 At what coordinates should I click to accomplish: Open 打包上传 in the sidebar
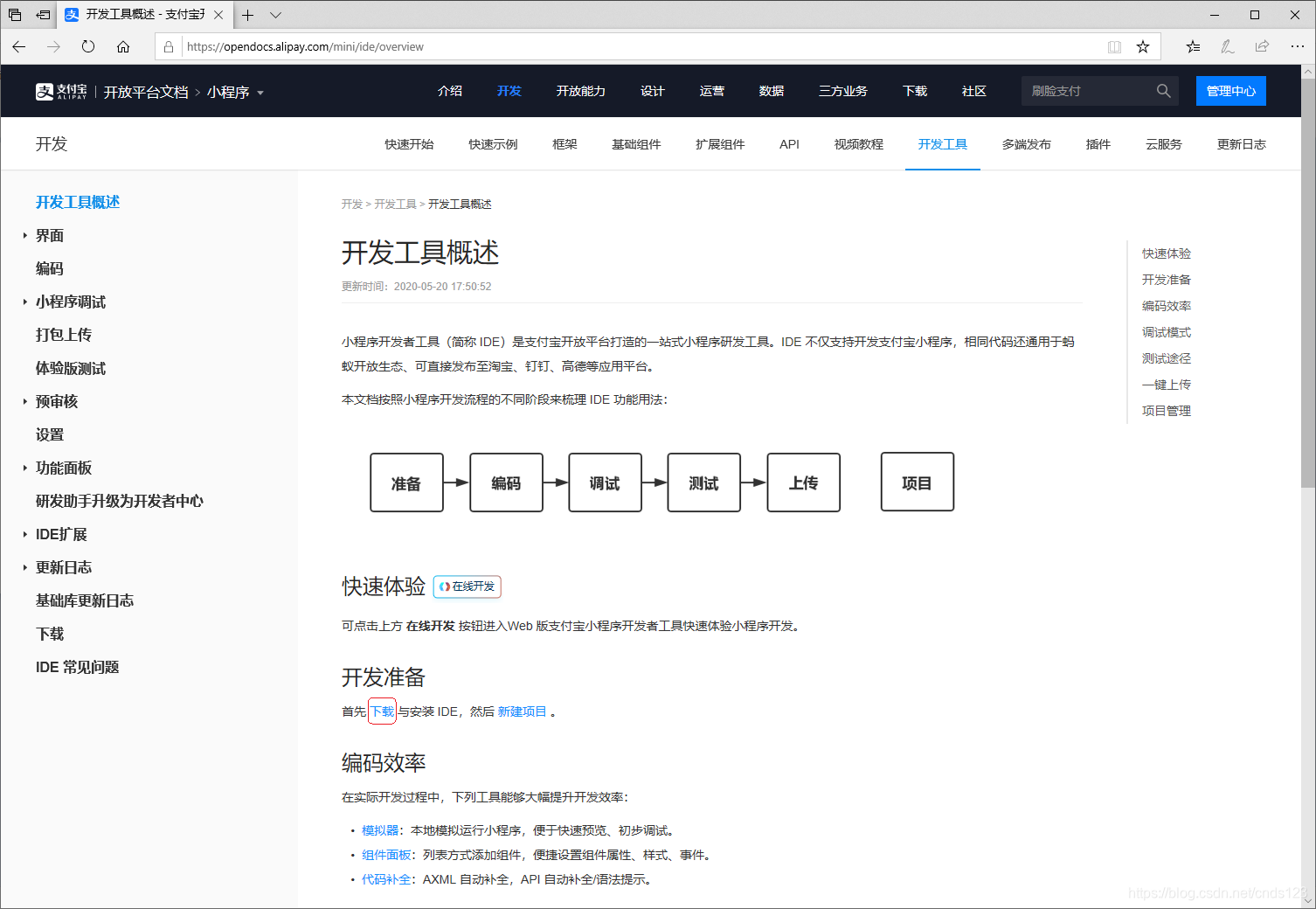coord(64,335)
